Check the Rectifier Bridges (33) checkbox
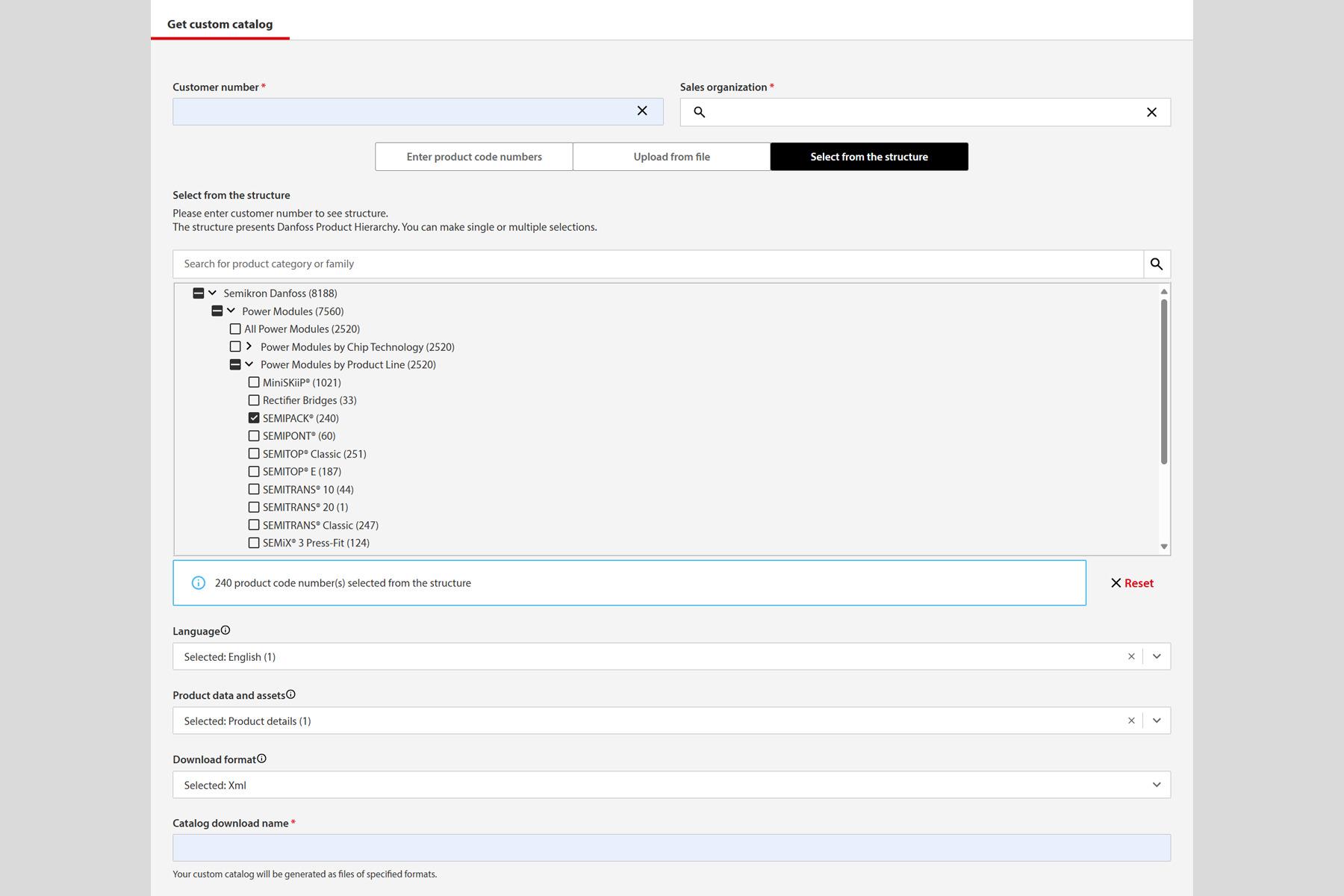This screenshot has width=1344, height=896. point(254,400)
